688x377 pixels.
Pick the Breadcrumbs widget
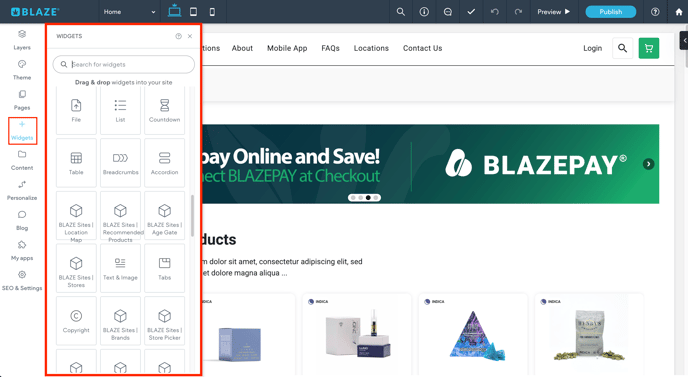[120, 163]
